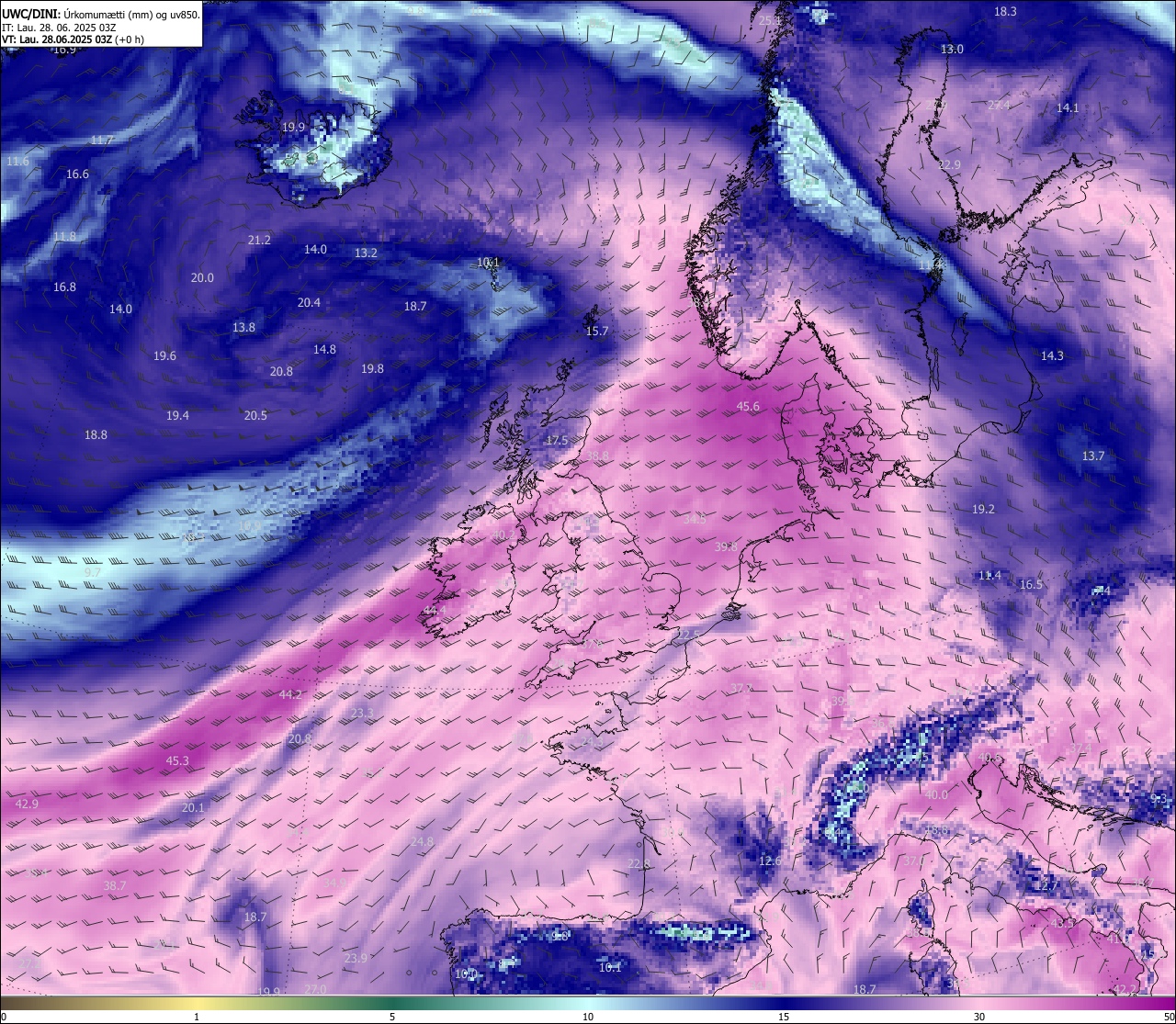This screenshot has height=1024, width=1176.
Task: Click the 14.8 value on the map
Action: pos(324,350)
